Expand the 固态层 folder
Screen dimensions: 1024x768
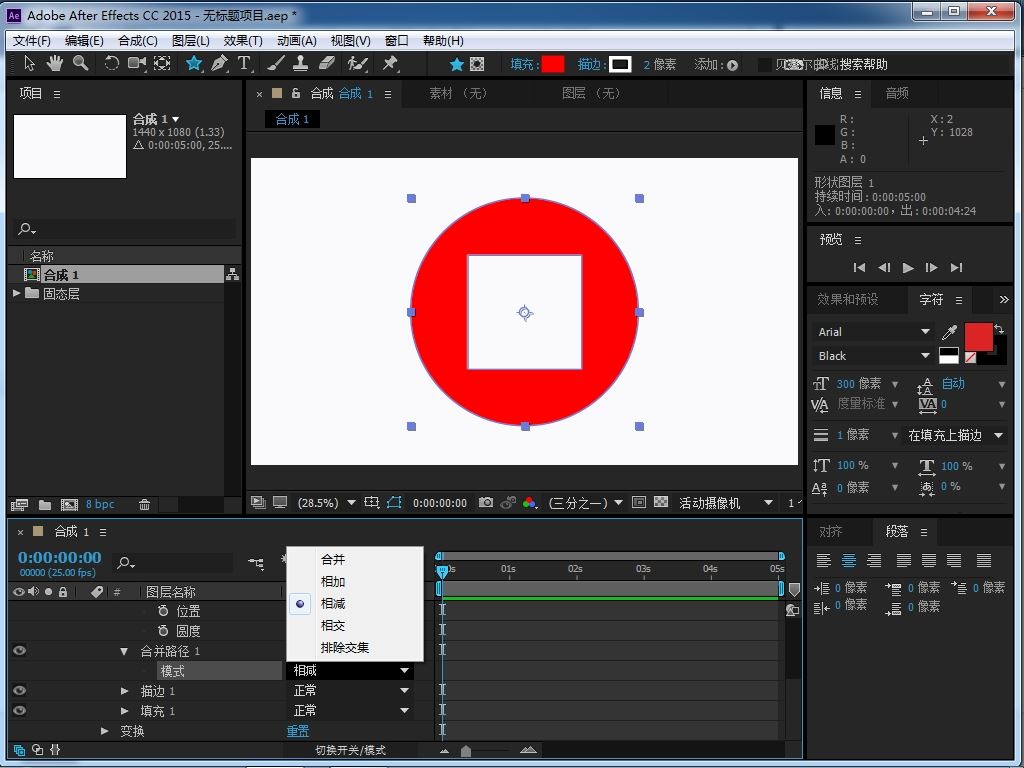17,294
